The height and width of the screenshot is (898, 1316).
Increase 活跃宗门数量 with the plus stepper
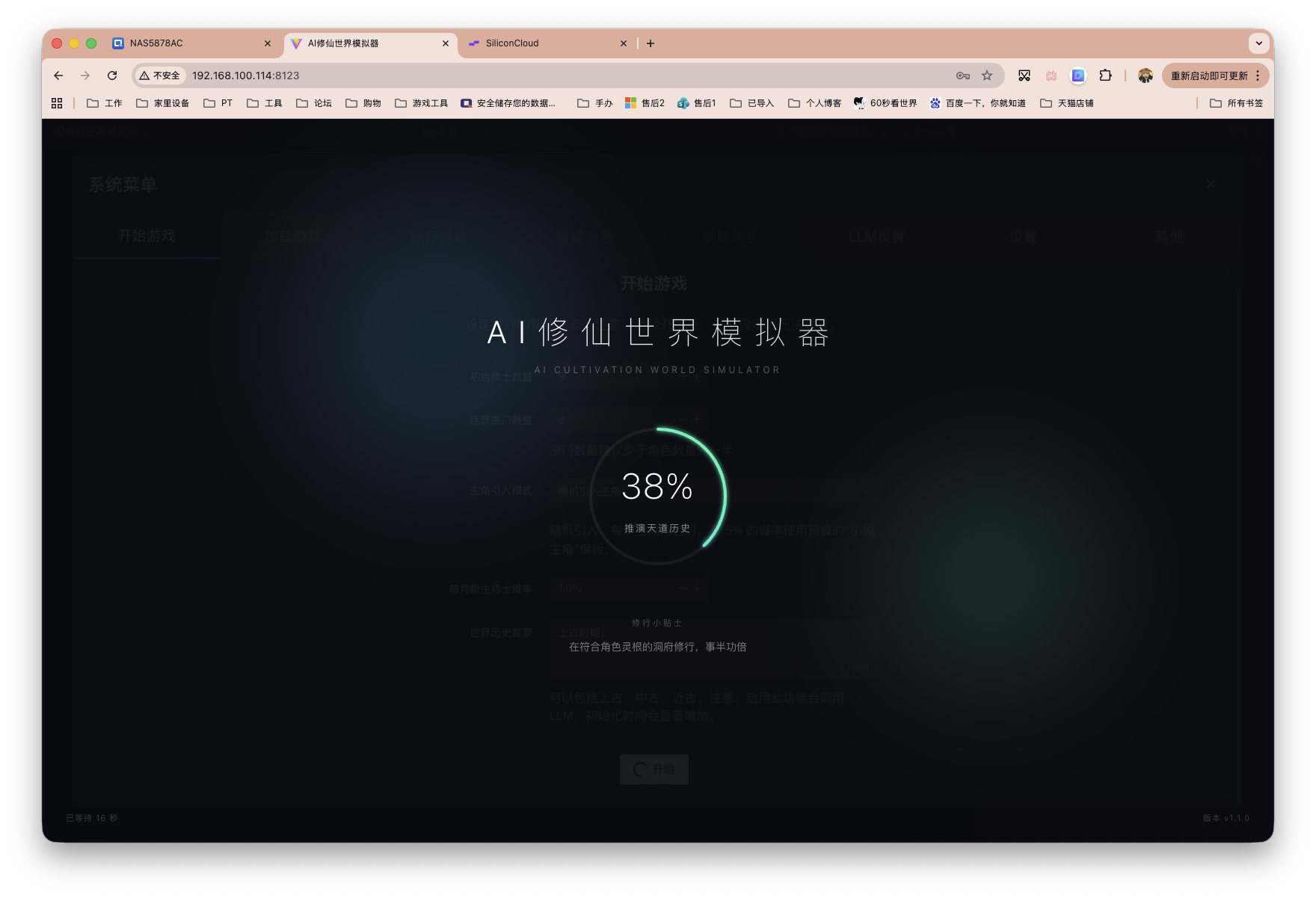pyautogui.click(x=697, y=419)
